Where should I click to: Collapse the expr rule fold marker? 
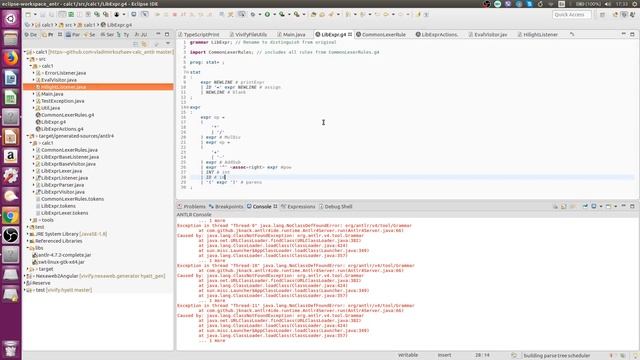click(x=187, y=107)
